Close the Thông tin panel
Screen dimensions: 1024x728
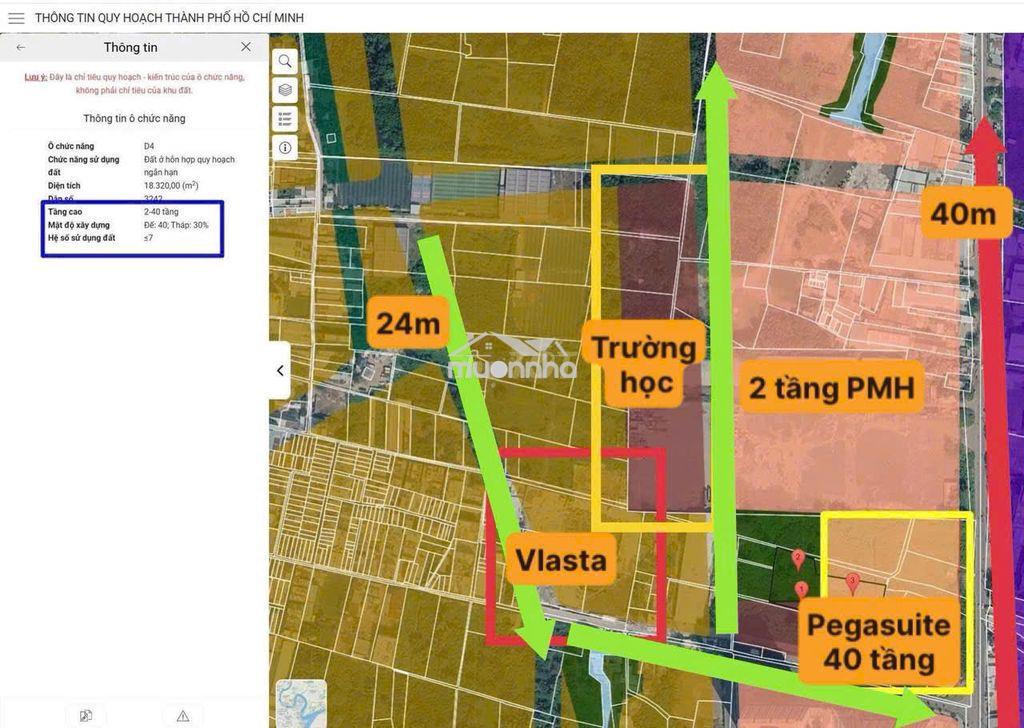(246, 47)
